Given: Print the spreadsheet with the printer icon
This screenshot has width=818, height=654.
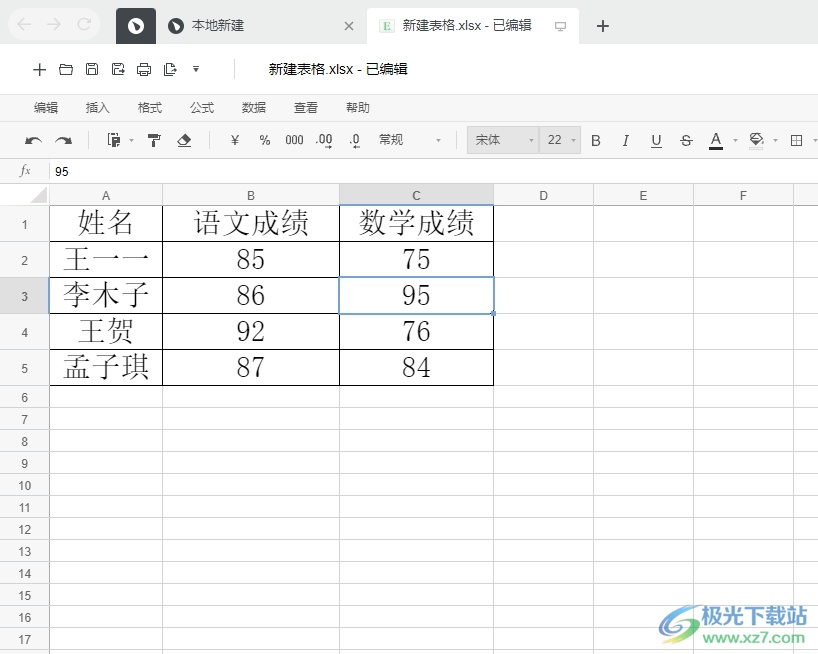Looking at the screenshot, I should click(x=144, y=69).
